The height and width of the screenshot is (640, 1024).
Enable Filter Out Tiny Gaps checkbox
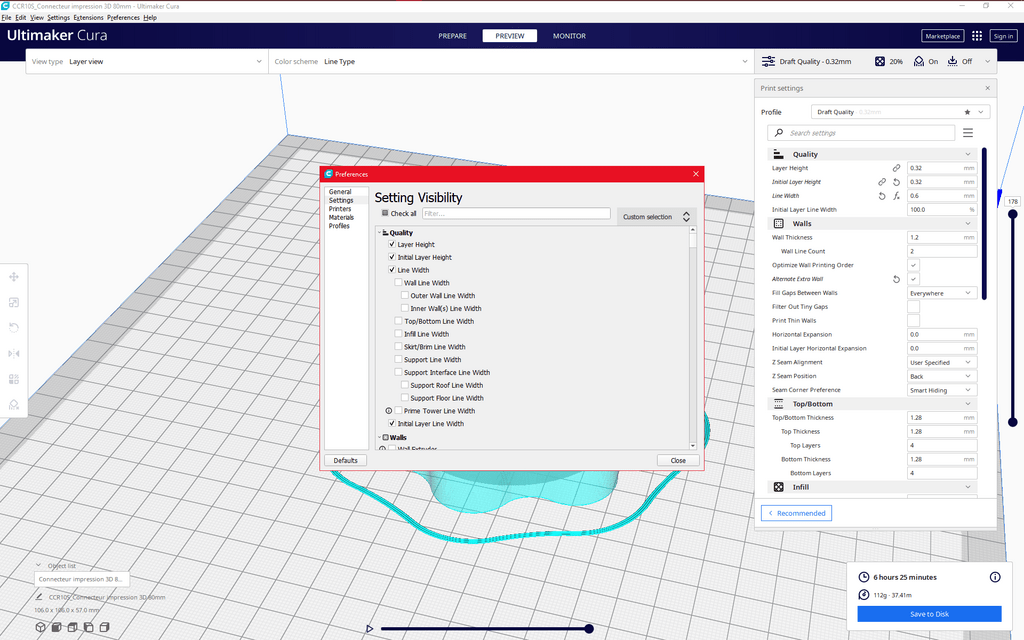(x=913, y=307)
